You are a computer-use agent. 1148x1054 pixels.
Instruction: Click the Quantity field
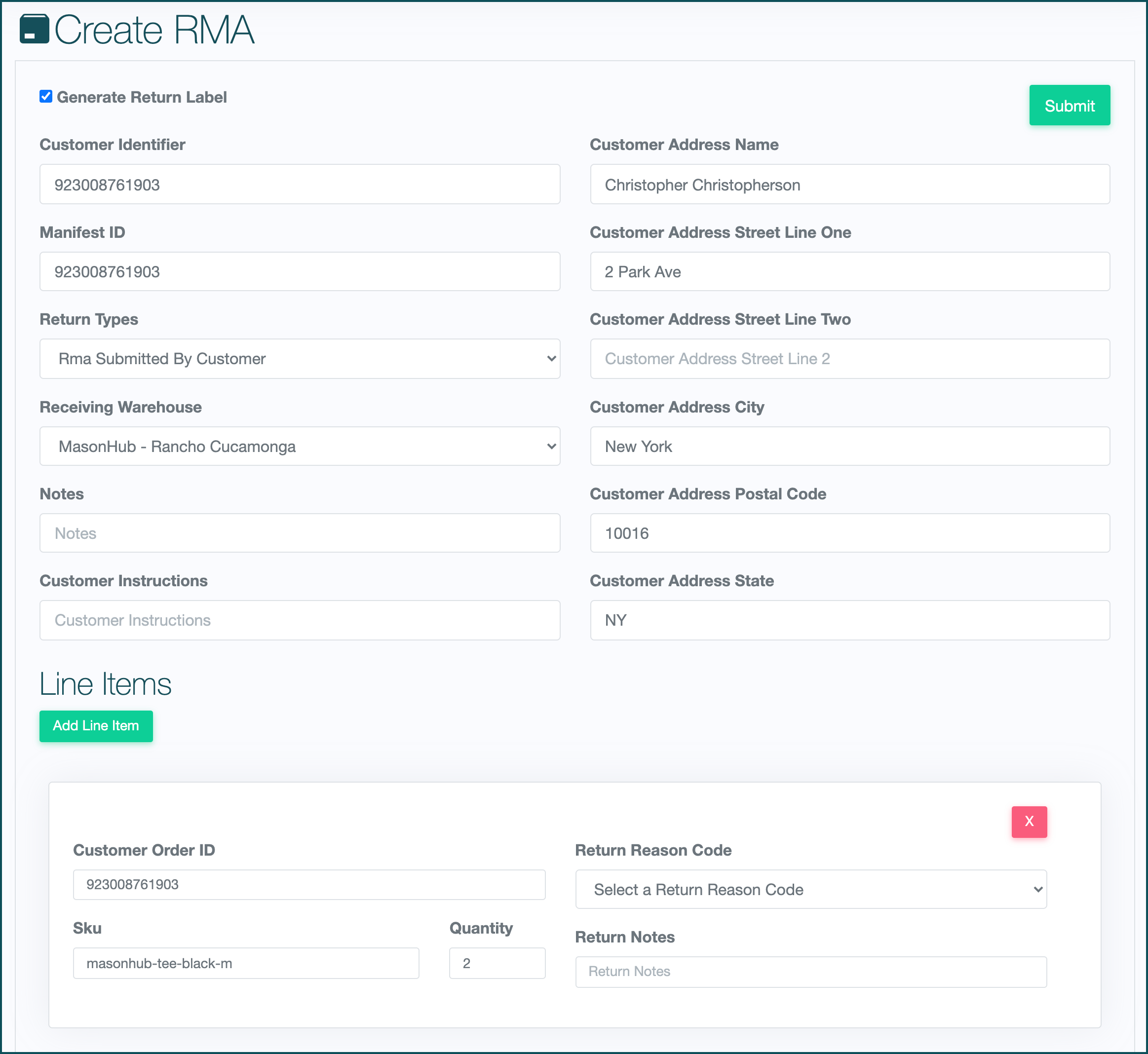[497, 963]
